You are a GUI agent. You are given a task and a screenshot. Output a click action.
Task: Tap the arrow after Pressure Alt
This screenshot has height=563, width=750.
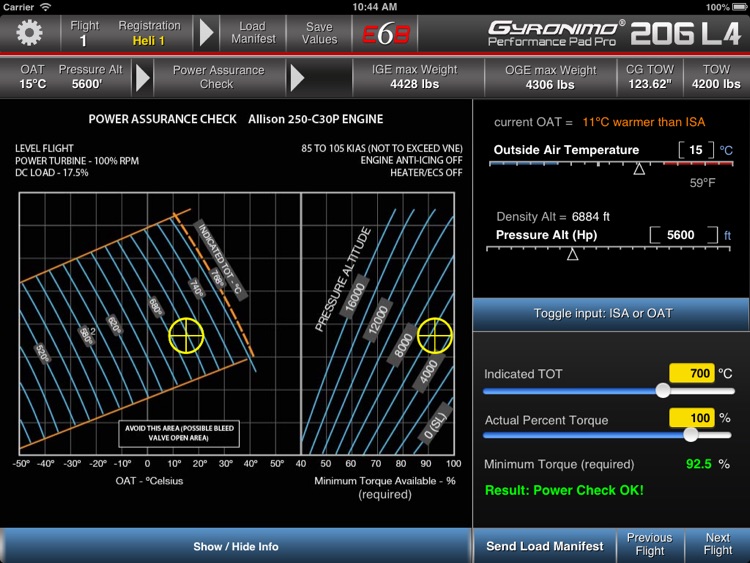tap(143, 77)
